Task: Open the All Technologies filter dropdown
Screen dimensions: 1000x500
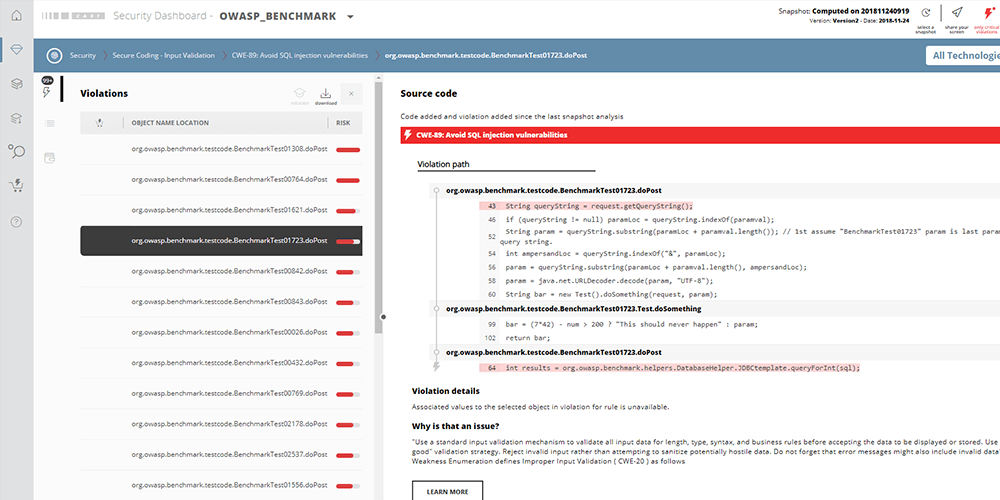Action: (963, 55)
